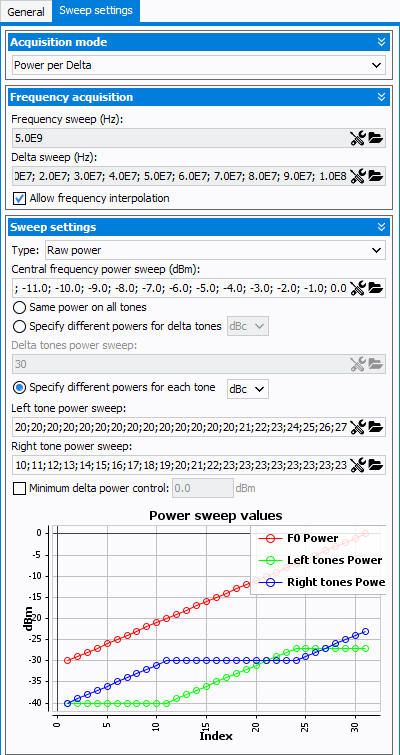This screenshot has width=400, height=755.
Task: Enable Minimum delta power control checkbox
Action: (x=19, y=489)
